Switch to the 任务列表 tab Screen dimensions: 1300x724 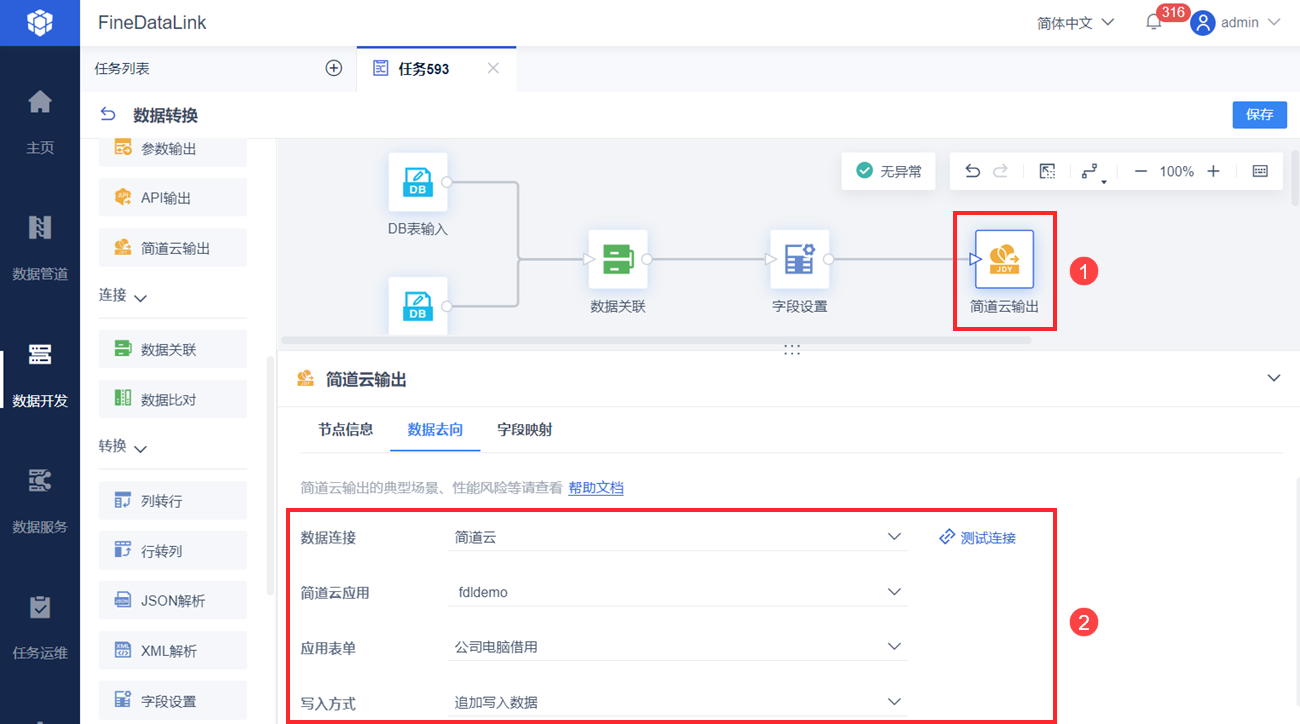pyautogui.click(x=122, y=69)
